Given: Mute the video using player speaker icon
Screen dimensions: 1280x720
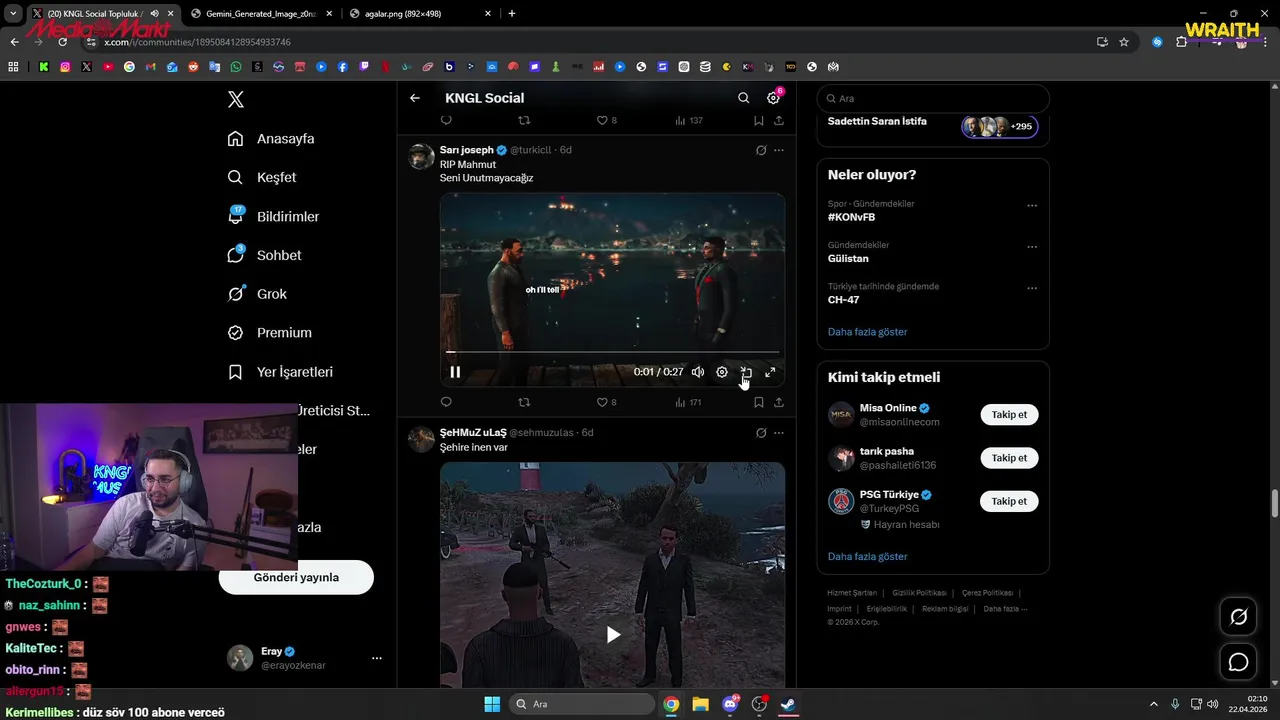Looking at the screenshot, I should click(x=698, y=372).
